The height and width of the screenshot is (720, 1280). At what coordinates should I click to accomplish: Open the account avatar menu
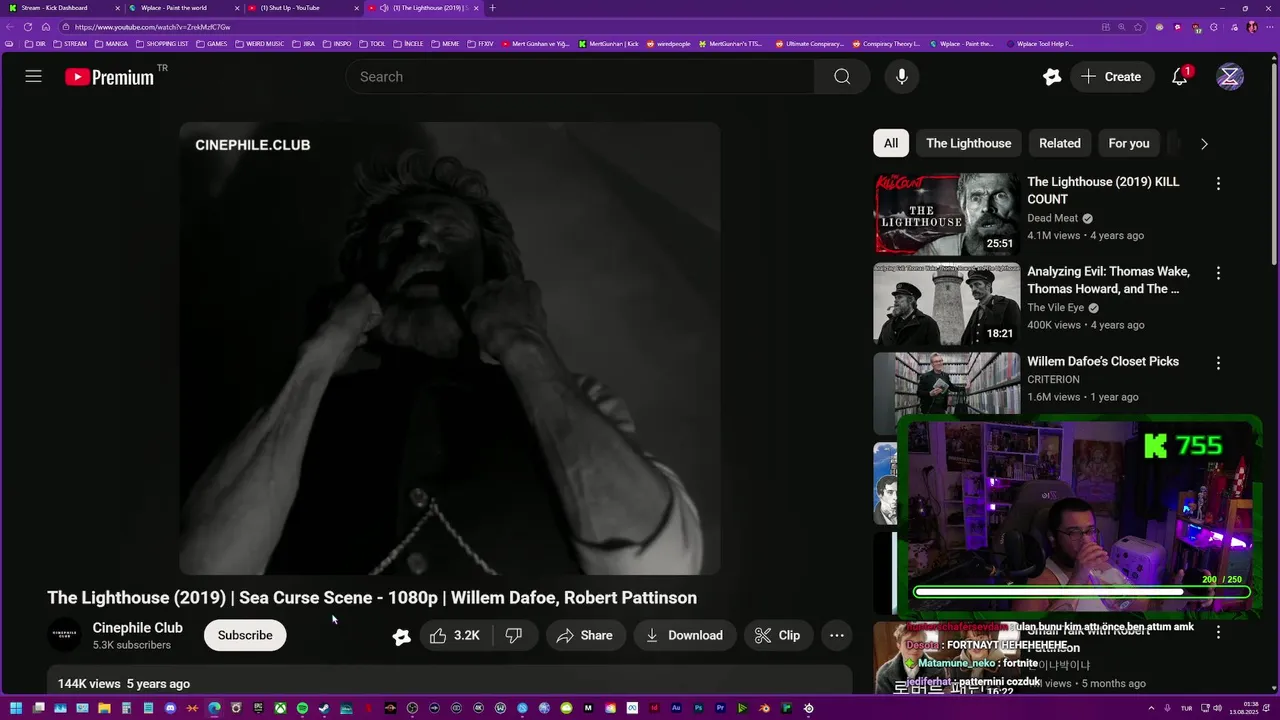(x=1230, y=77)
